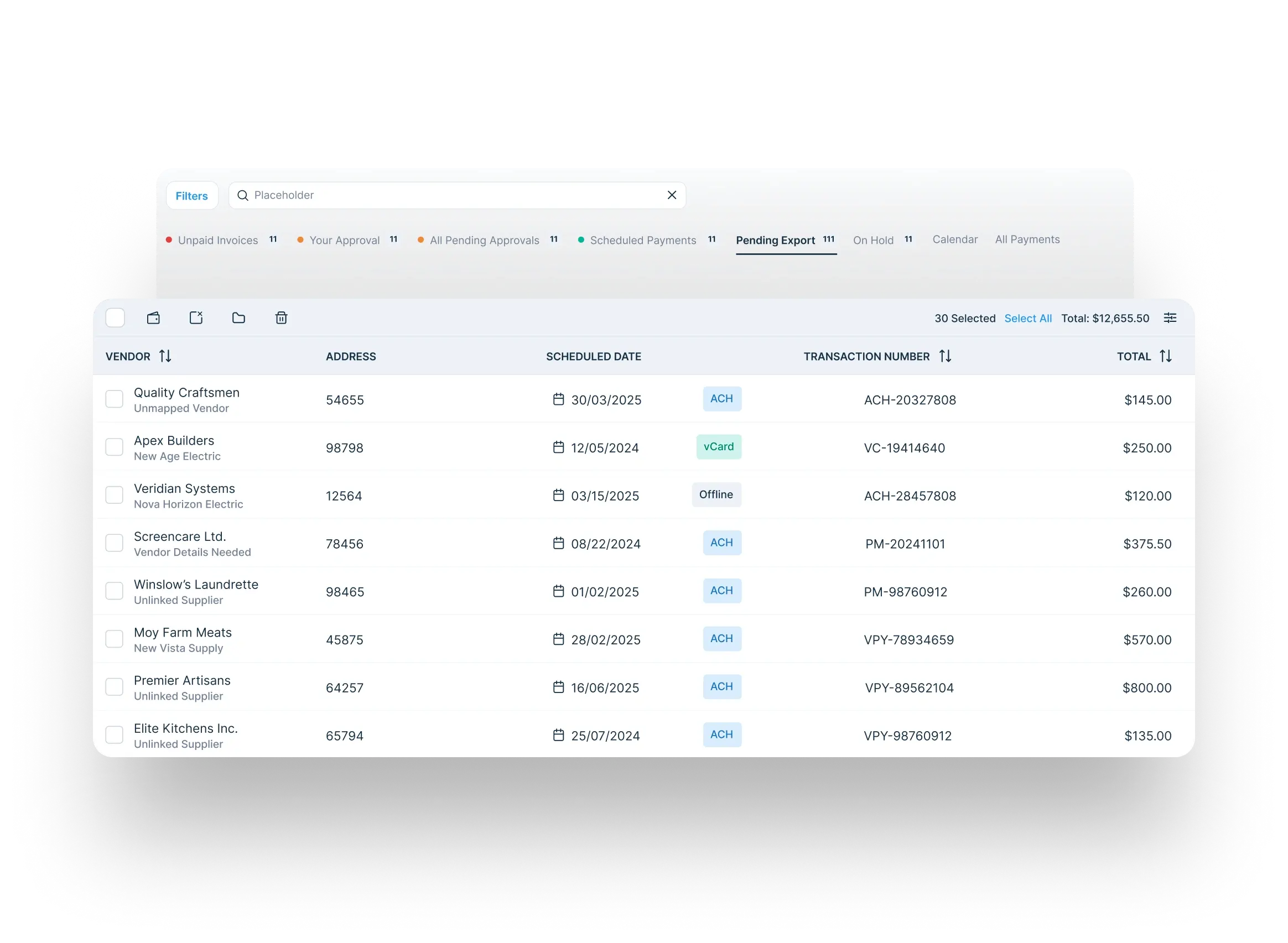Sort by Total column arrows
Image resolution: width=1288 pixels, height=943 pixels.
(1165, 356)
